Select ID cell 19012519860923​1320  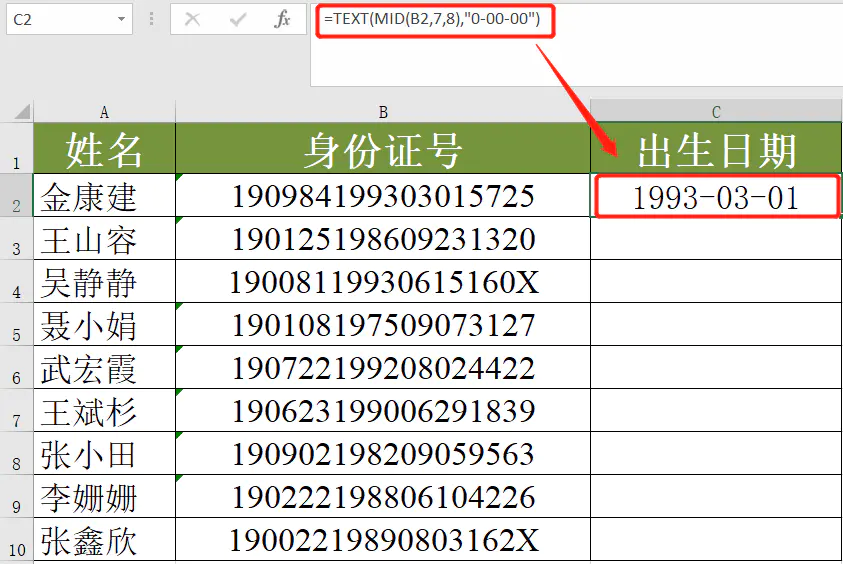[383, 240]
